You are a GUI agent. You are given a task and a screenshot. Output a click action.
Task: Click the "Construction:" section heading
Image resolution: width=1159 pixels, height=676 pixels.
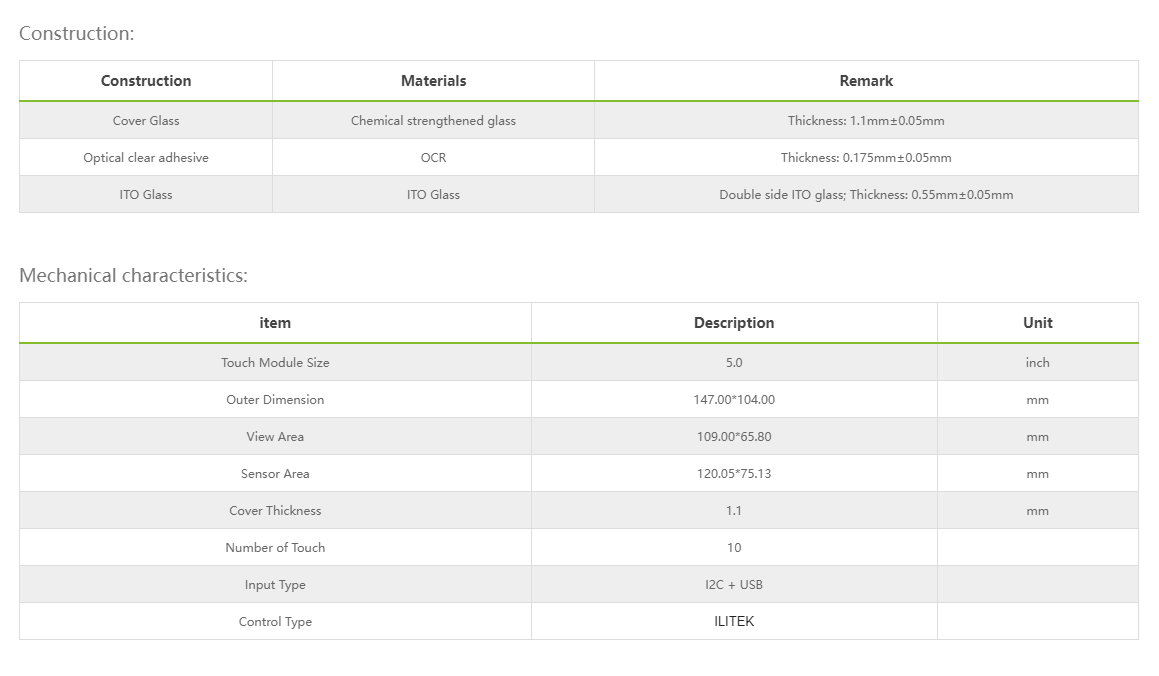click(76, 33)
